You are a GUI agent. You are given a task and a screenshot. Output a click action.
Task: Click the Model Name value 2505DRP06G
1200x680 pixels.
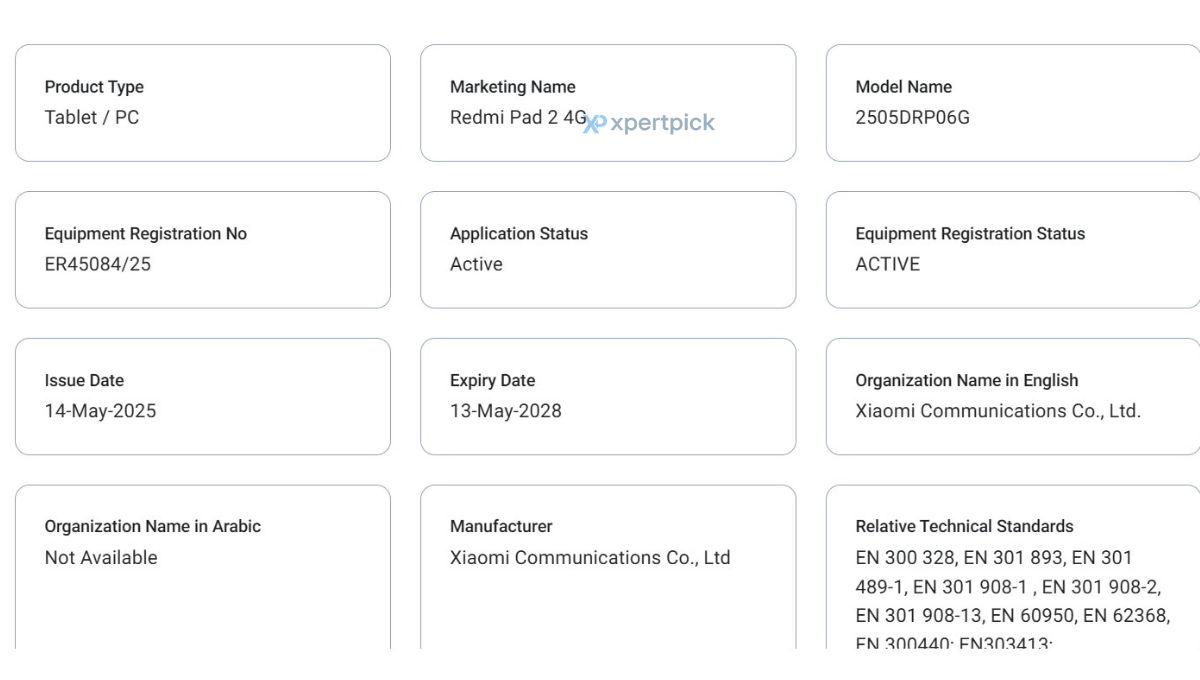912,117
